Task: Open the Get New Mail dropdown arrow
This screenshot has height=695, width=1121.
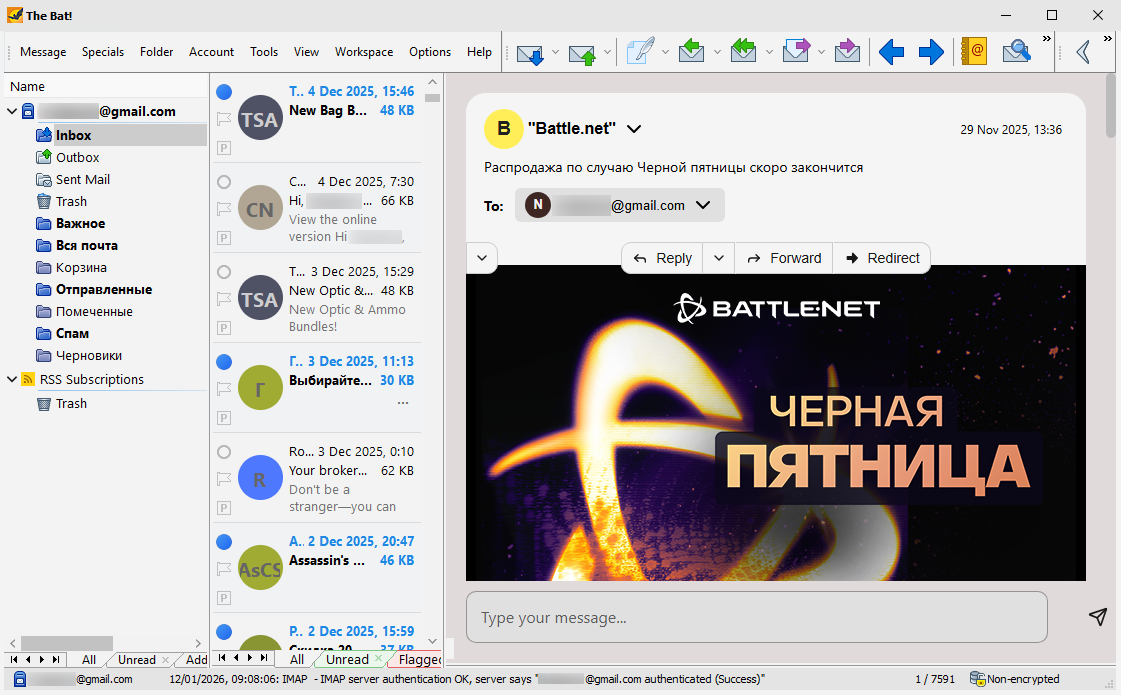Action: point(555,52)
